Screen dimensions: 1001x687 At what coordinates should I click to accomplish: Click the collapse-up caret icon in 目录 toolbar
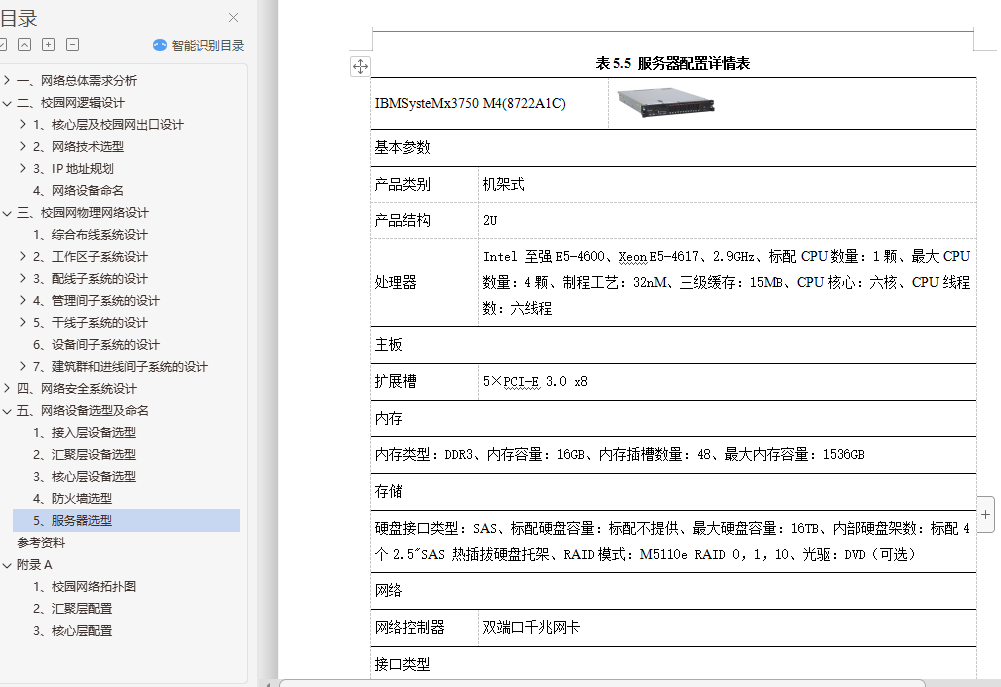point(24,45)
